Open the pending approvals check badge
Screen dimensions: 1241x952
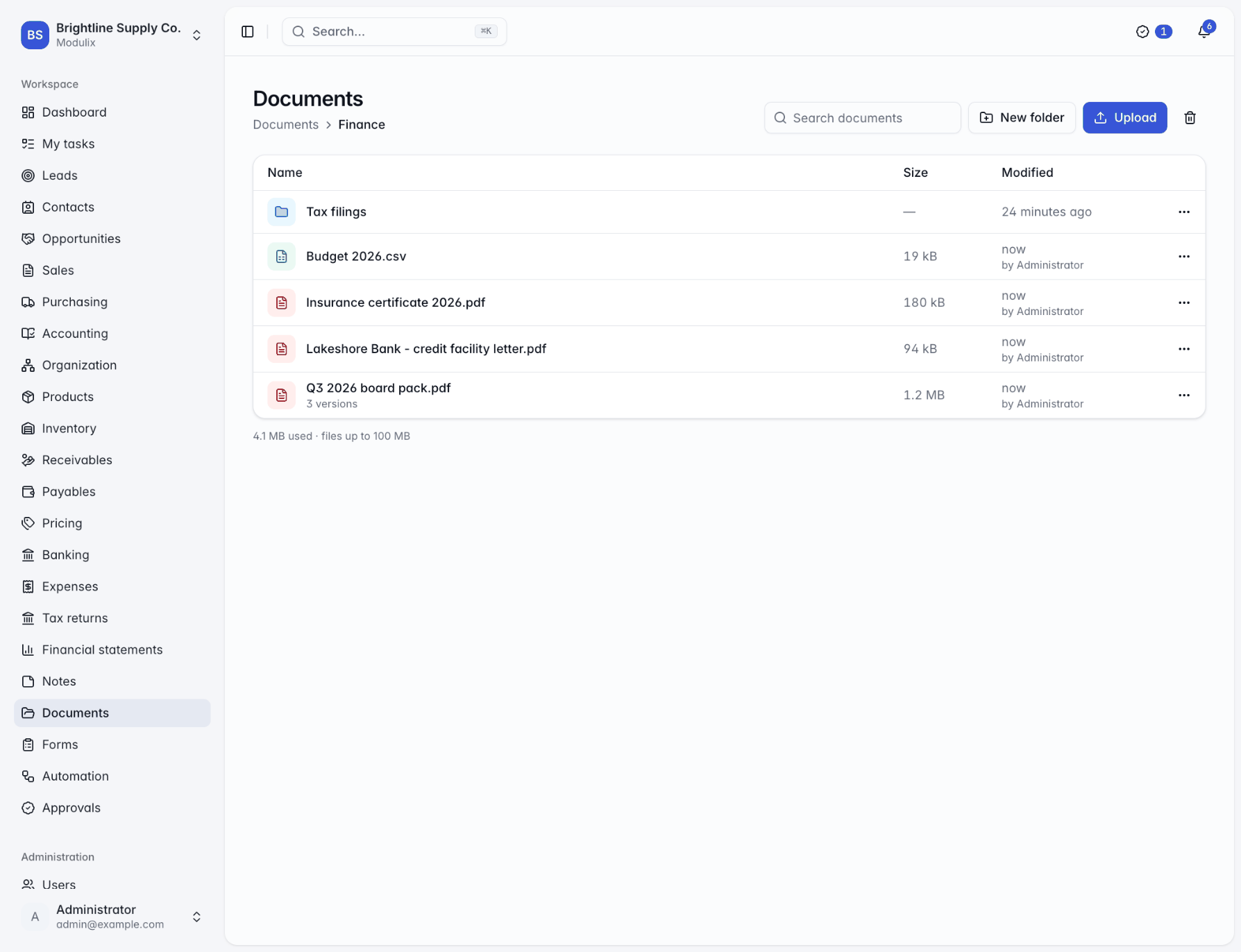pyautogui.click(x=1154, y=32)
